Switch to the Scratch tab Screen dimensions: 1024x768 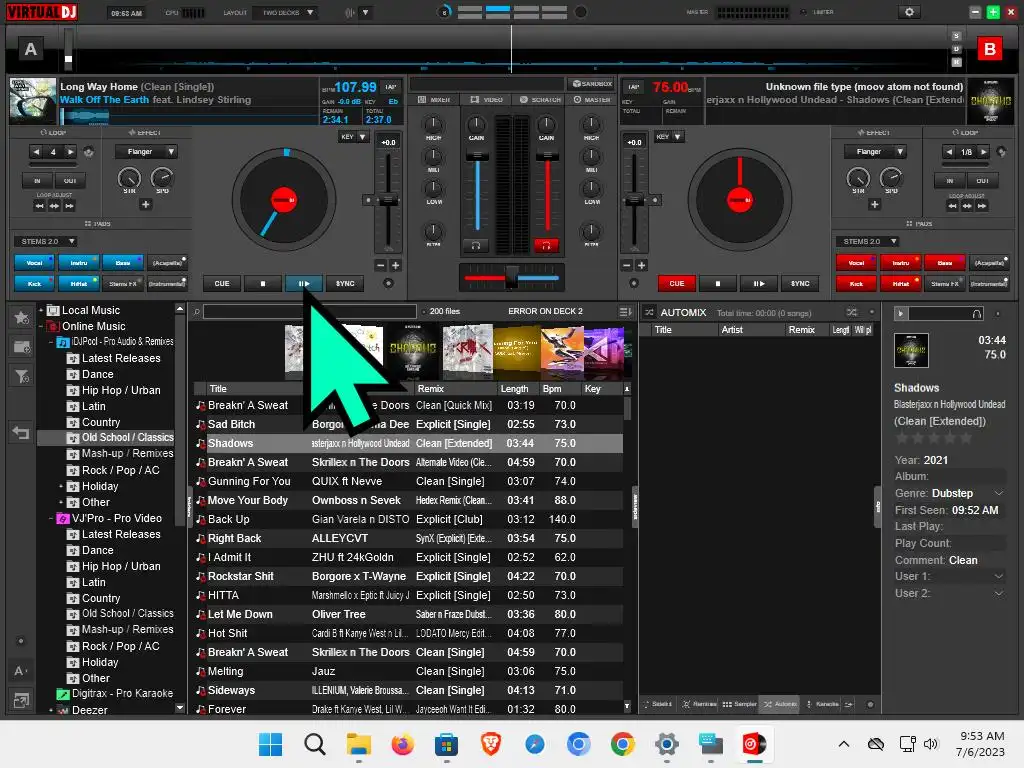(540, 100)
